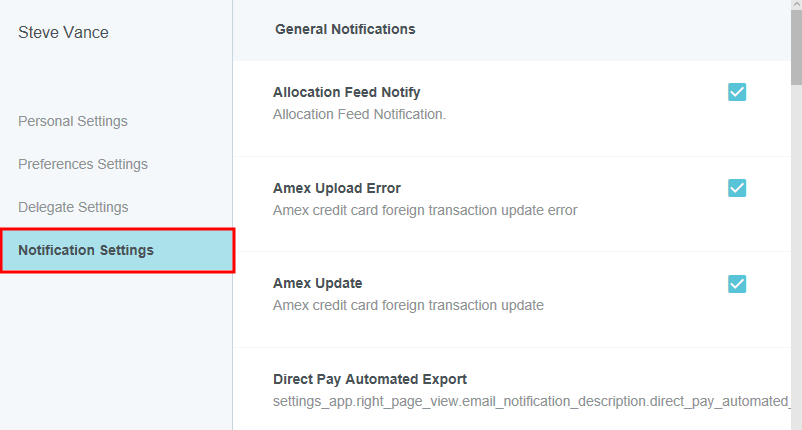Click the Amex Update title
802x430 pixels.
(319, 283)
